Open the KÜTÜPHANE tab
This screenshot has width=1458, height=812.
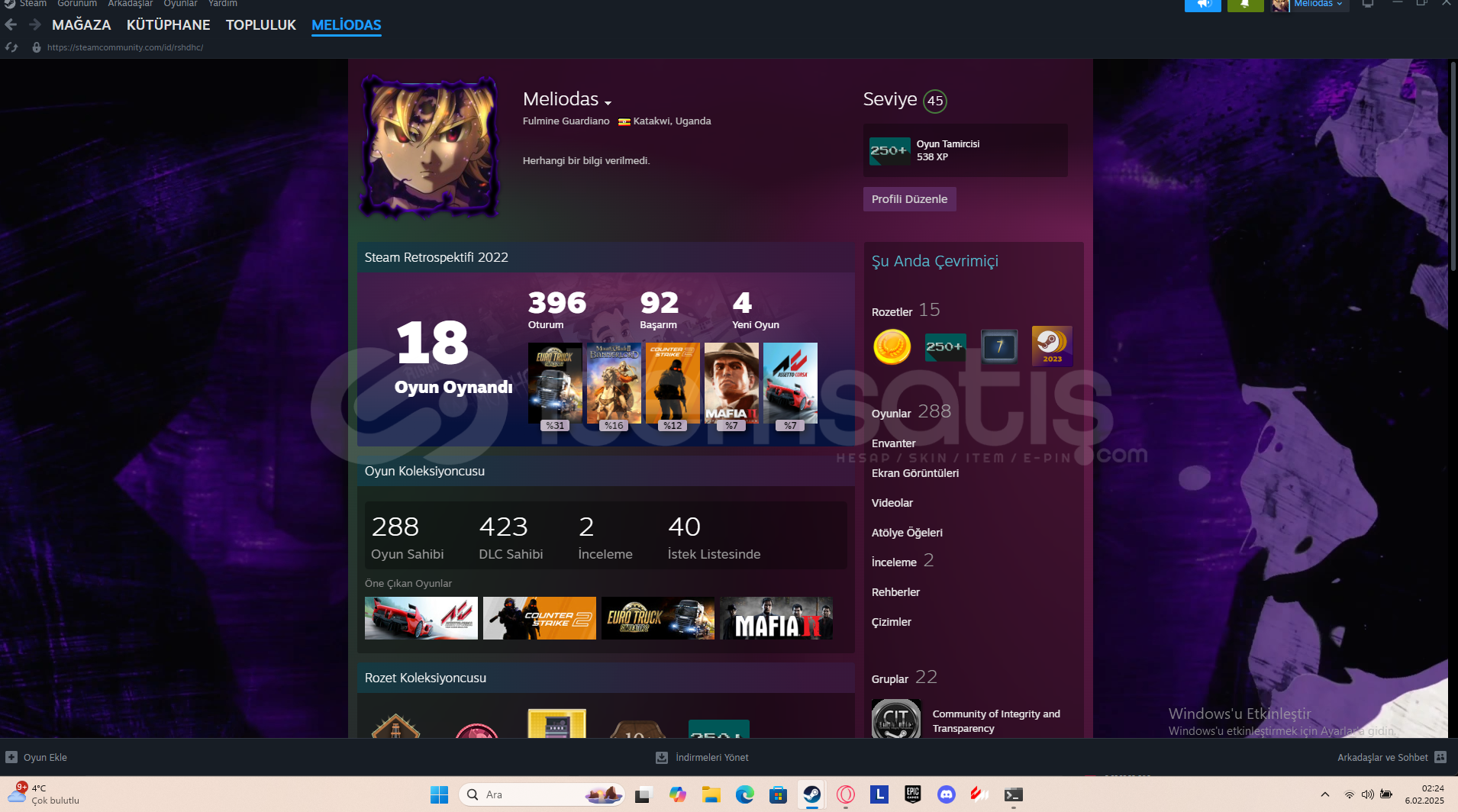click(169, 24)
